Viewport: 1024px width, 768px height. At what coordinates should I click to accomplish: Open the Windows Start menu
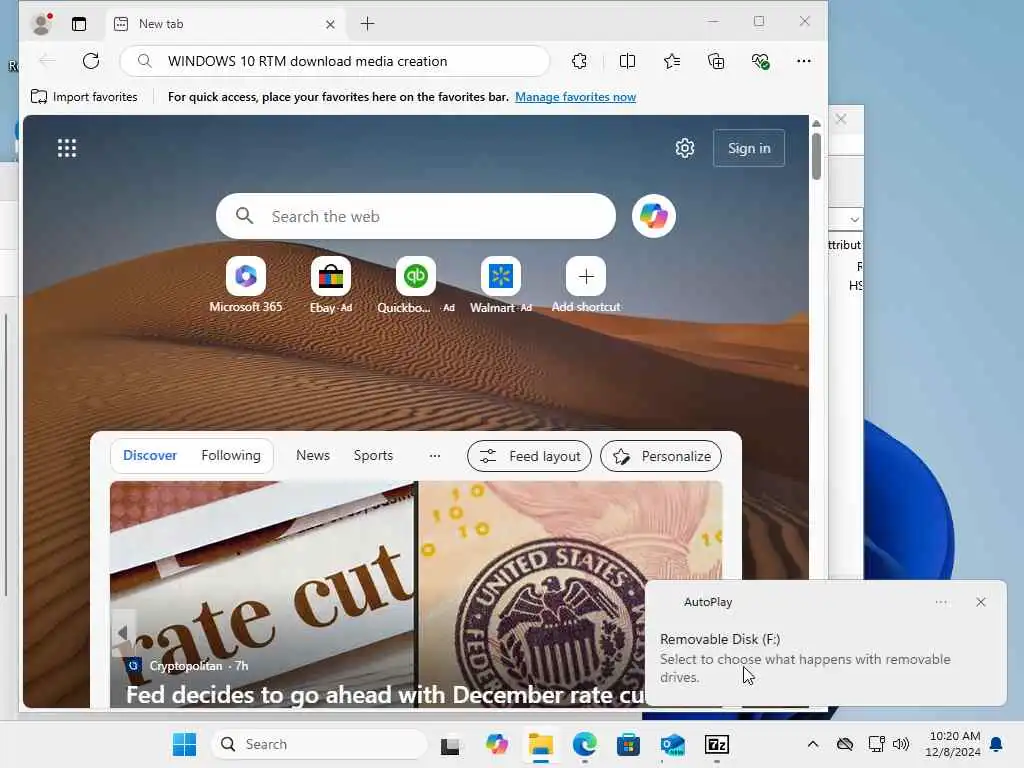[x=184, y=744]
